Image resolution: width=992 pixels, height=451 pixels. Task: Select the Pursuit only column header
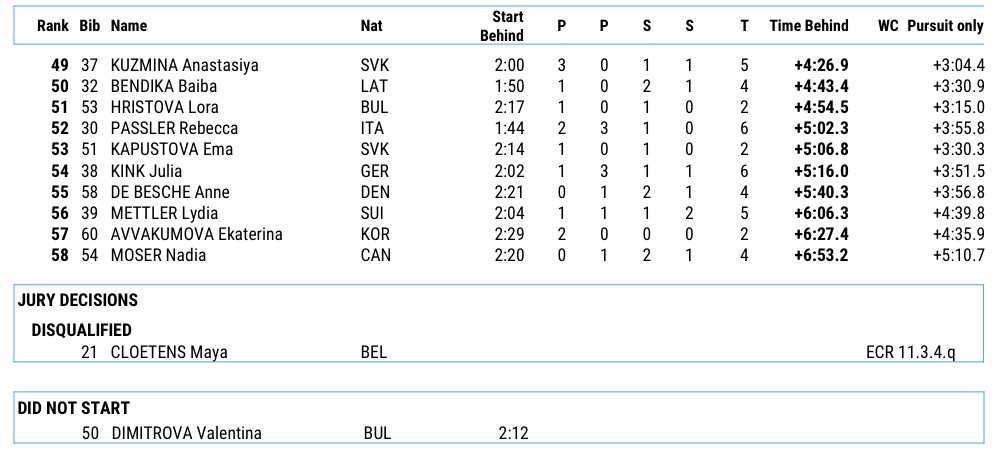click(x=945, y=26)
